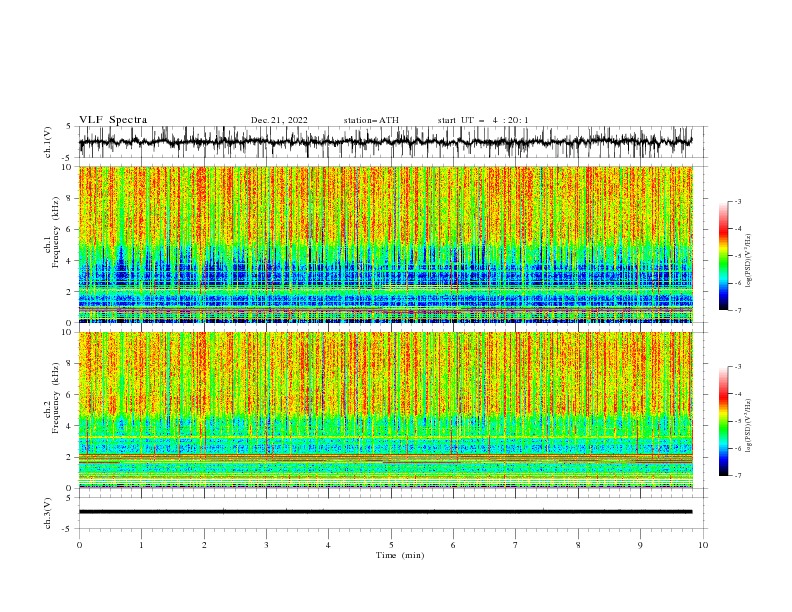The width and height of the screenshot is (792, 612).
Task: Click the ch.1 colorbar "log(PSD)(V²/Hz)" label
Action: click(x=748, y=261)
